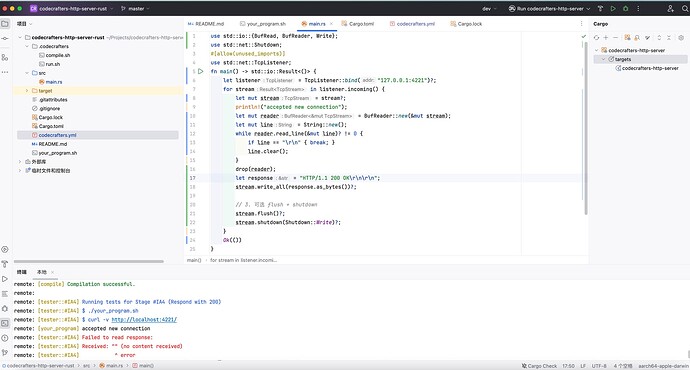Click src in the bottom navigation bar

pos(86,366)
